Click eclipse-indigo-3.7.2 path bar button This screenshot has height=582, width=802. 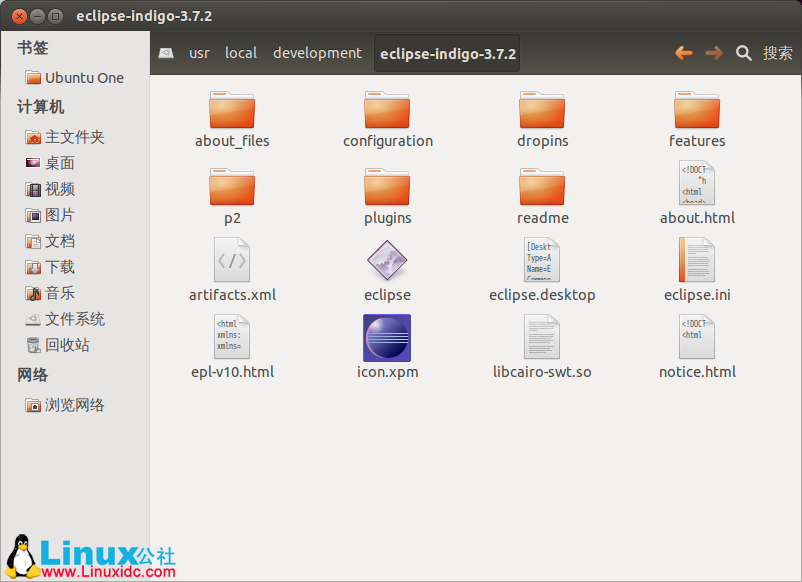click(x=448, y=54)
